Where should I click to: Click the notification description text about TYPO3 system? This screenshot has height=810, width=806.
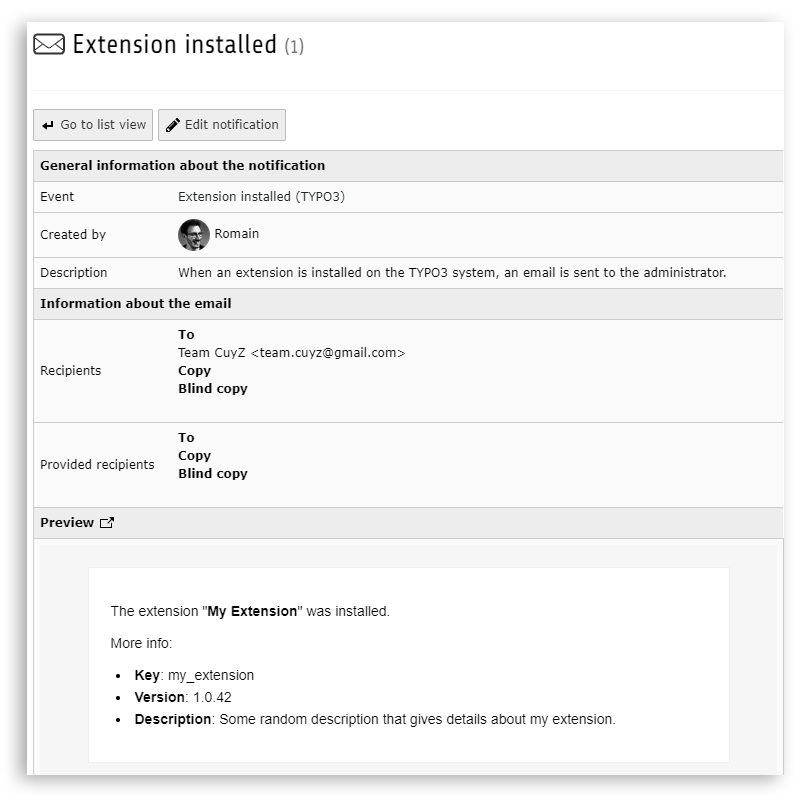point(452,273)
